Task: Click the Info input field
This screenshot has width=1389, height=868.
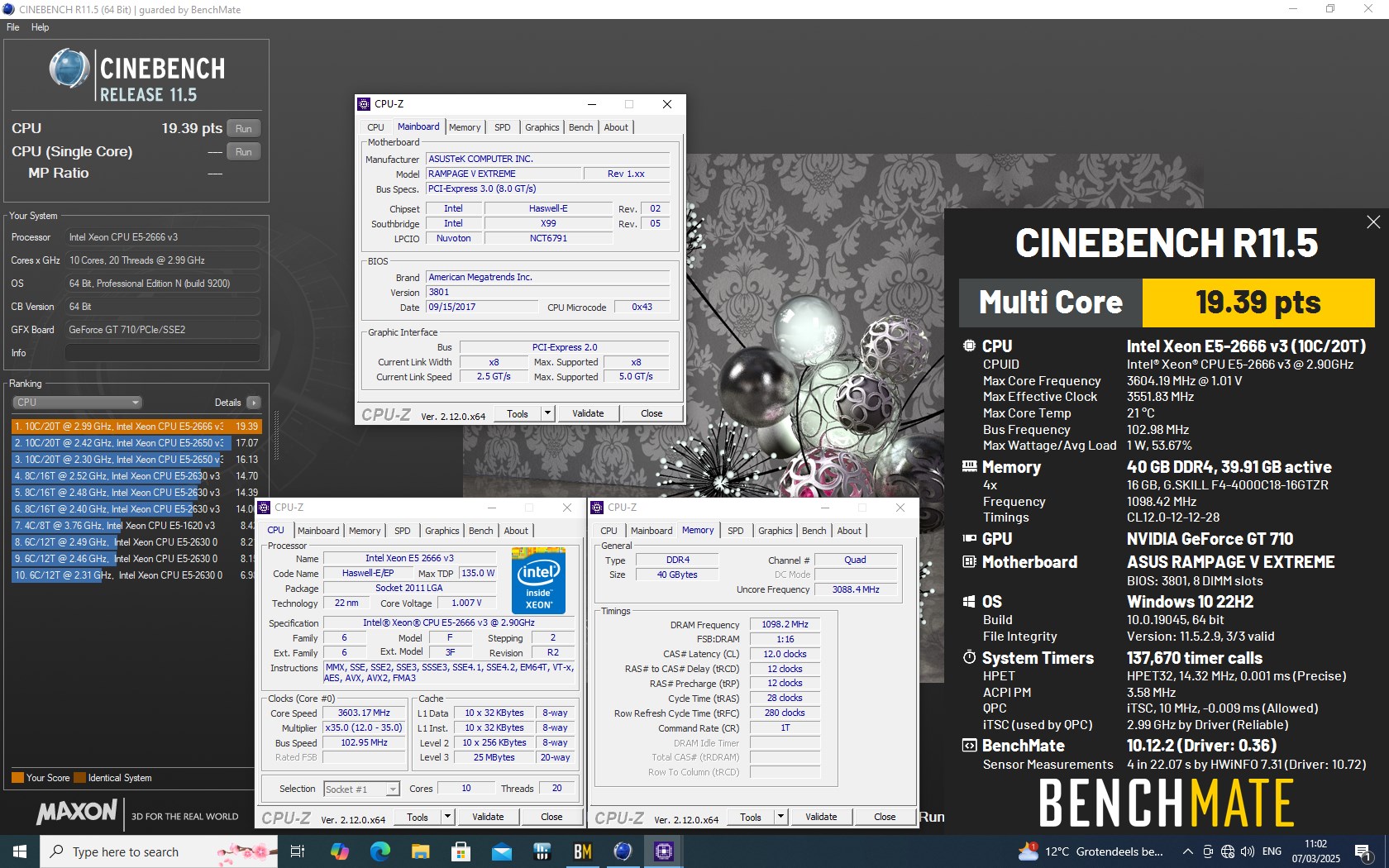Action: tap(162, 353)
